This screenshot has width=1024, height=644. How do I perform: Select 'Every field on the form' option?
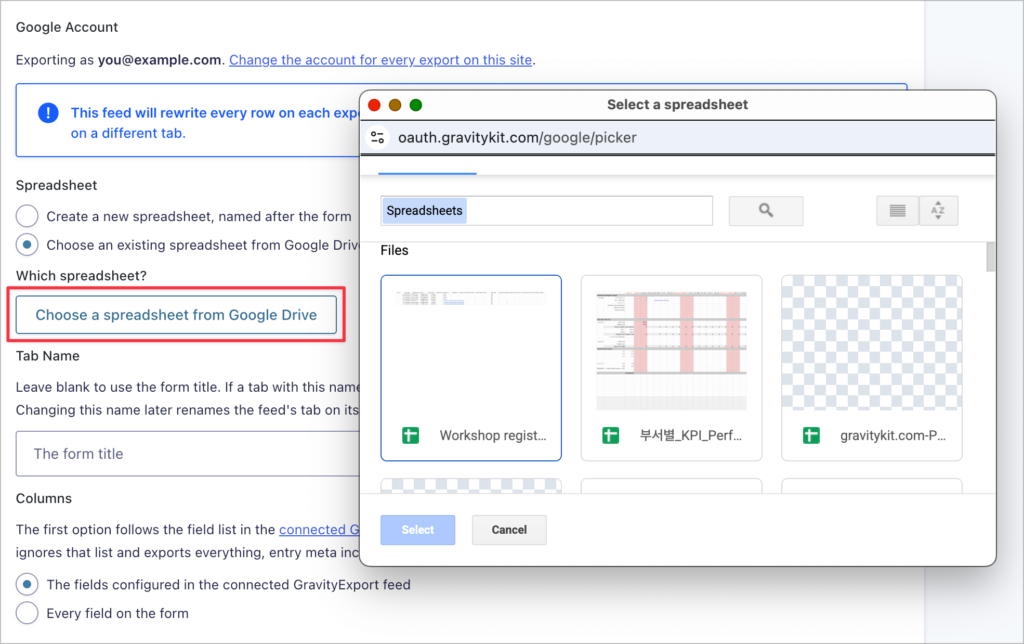click(27, 613)
